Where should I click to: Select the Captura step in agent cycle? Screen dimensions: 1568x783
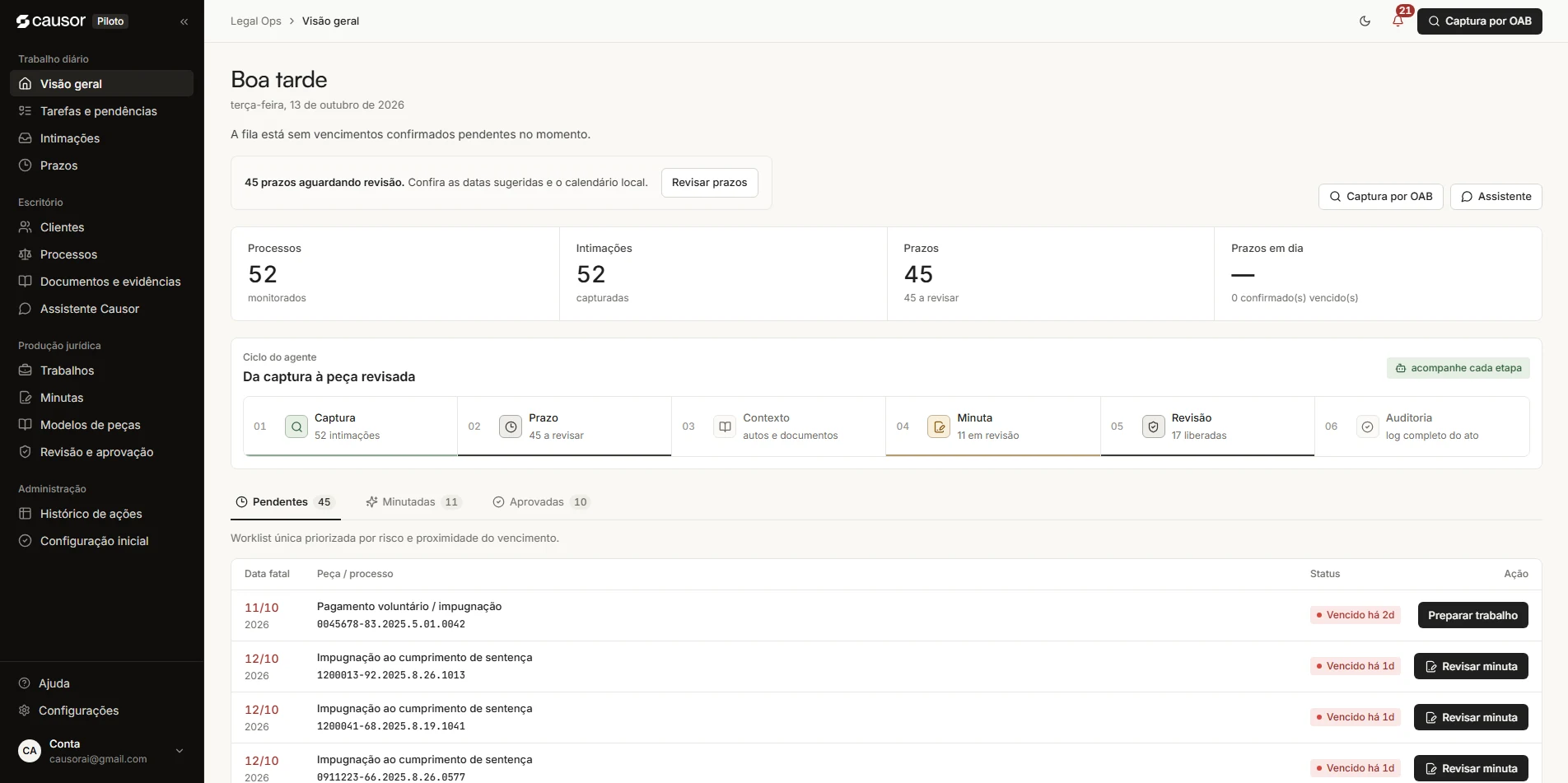coord(350,426)
